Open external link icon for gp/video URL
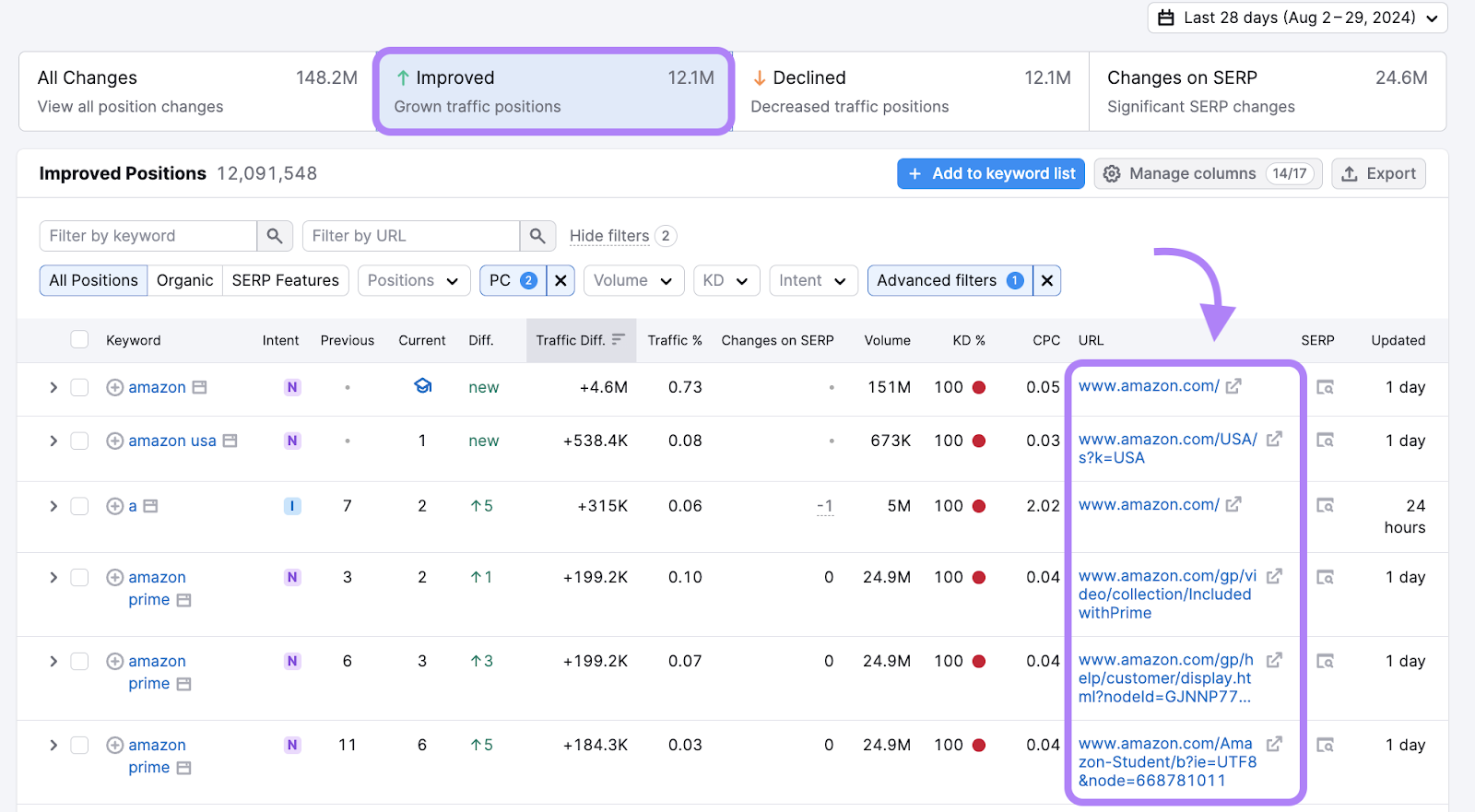This screenshot has height=812, width=1475. click(x=1274, y=576)
